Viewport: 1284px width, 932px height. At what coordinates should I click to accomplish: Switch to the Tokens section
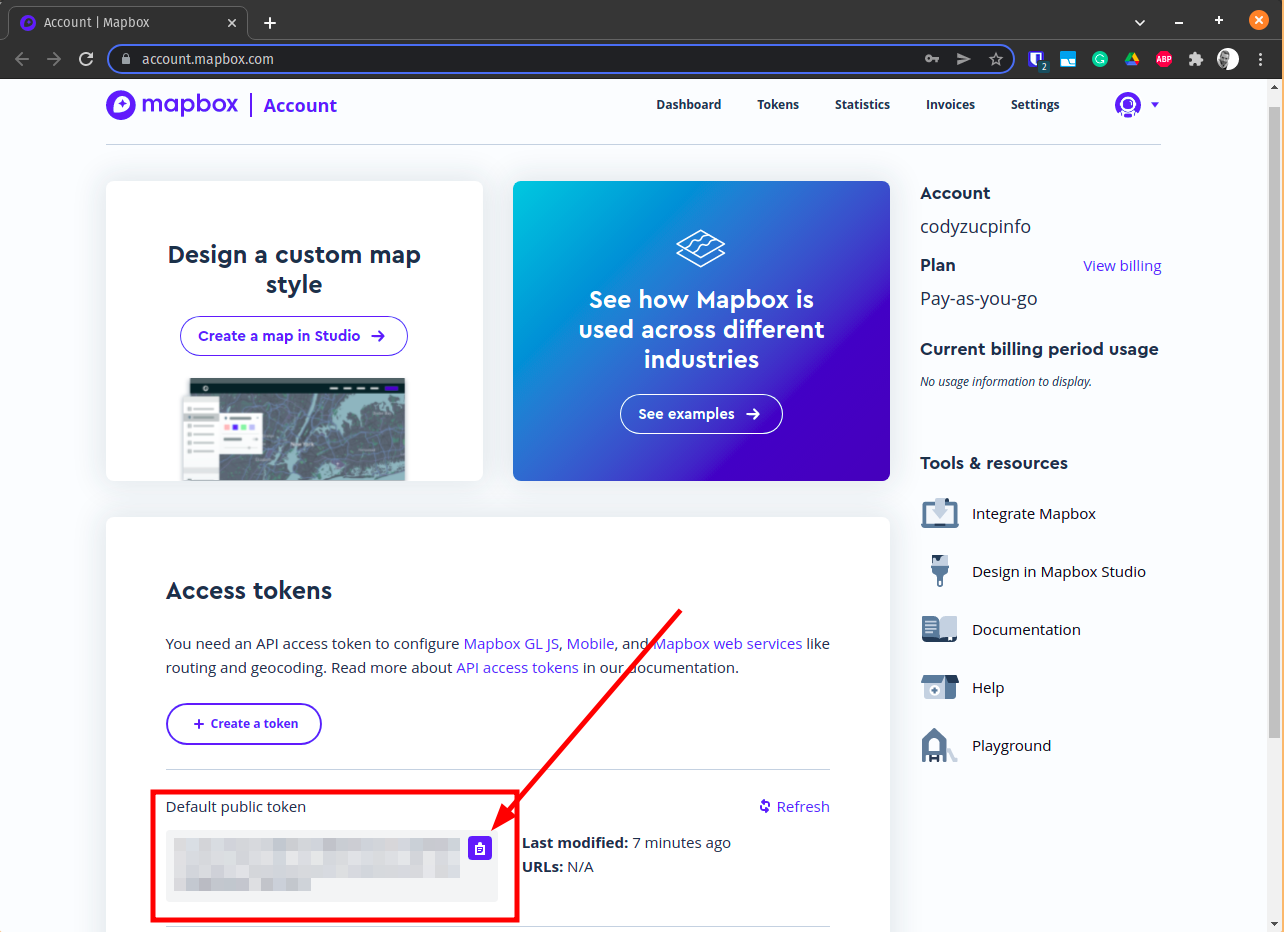[x=778, y=104]
